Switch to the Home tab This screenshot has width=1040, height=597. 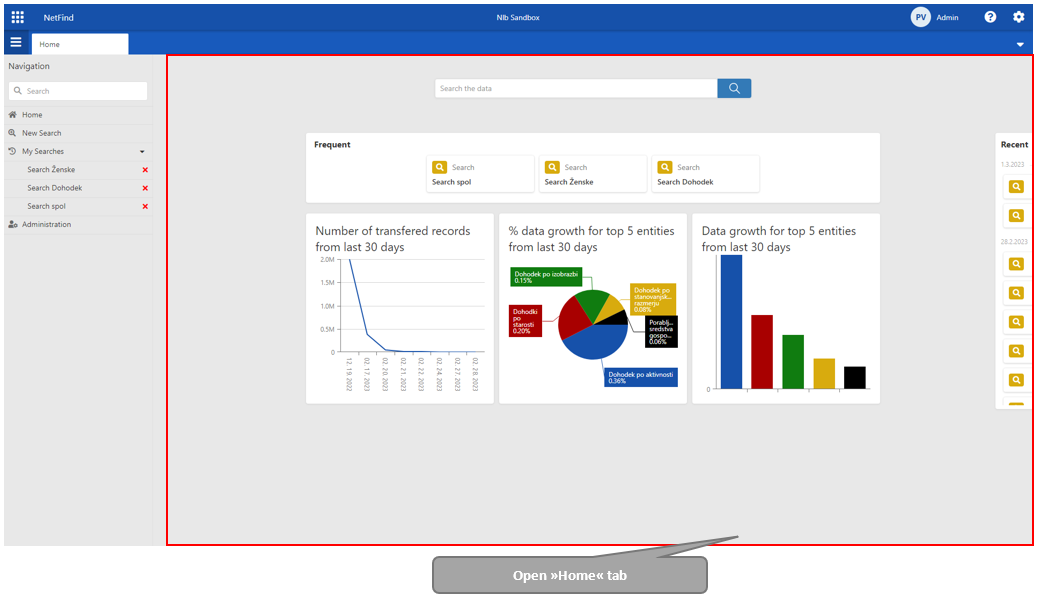tap(79, 44)
